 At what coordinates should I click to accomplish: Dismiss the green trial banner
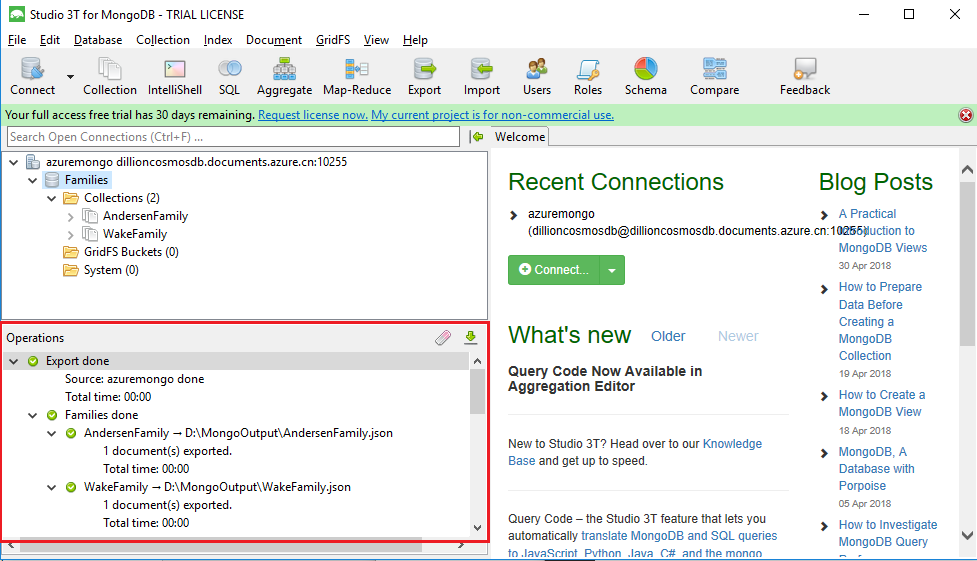coord(966,115)
